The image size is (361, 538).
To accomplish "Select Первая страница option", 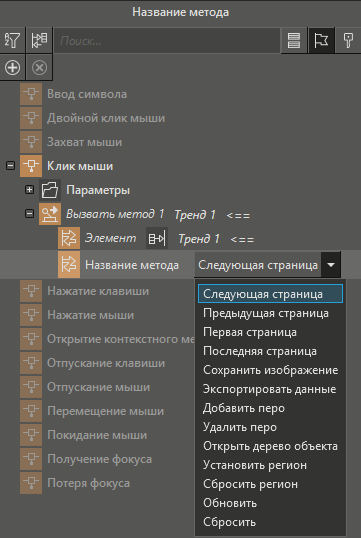I will point(270,332).
